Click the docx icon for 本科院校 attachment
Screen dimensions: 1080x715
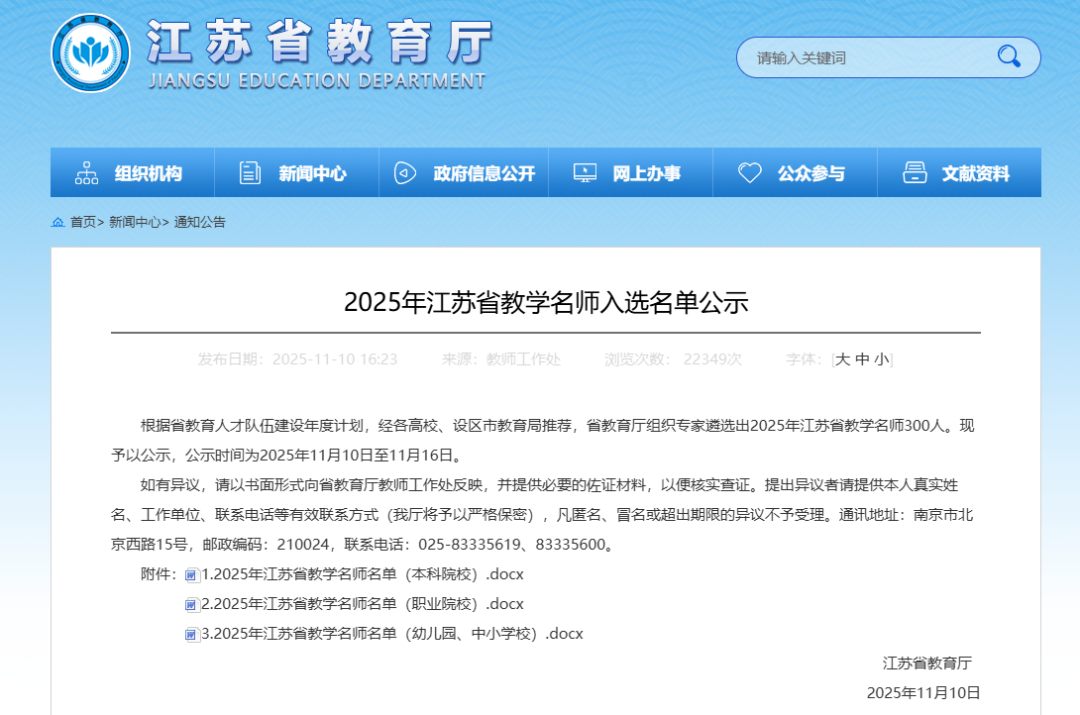191,575
